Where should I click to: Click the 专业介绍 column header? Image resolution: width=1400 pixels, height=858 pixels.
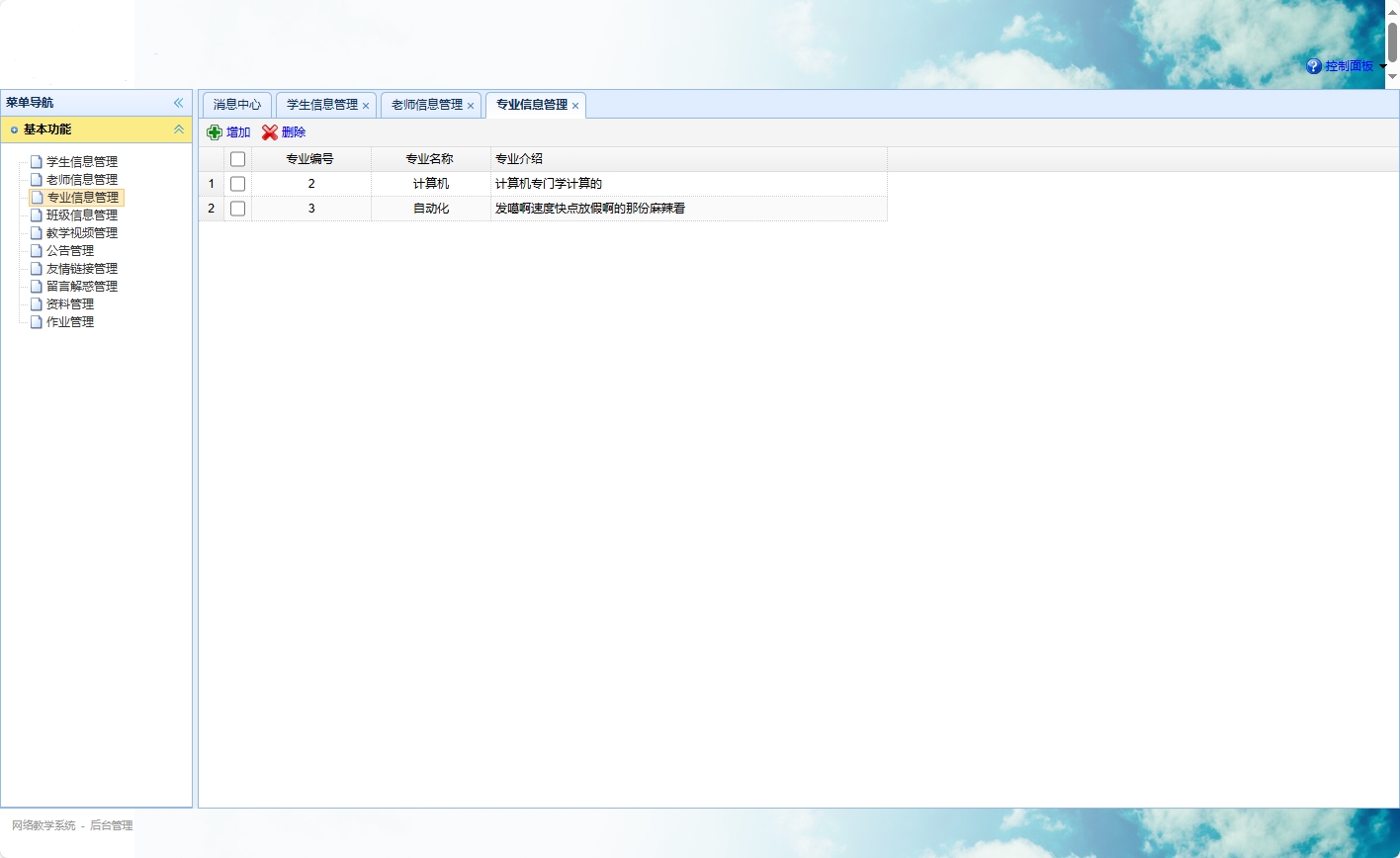tap(689, 159)
